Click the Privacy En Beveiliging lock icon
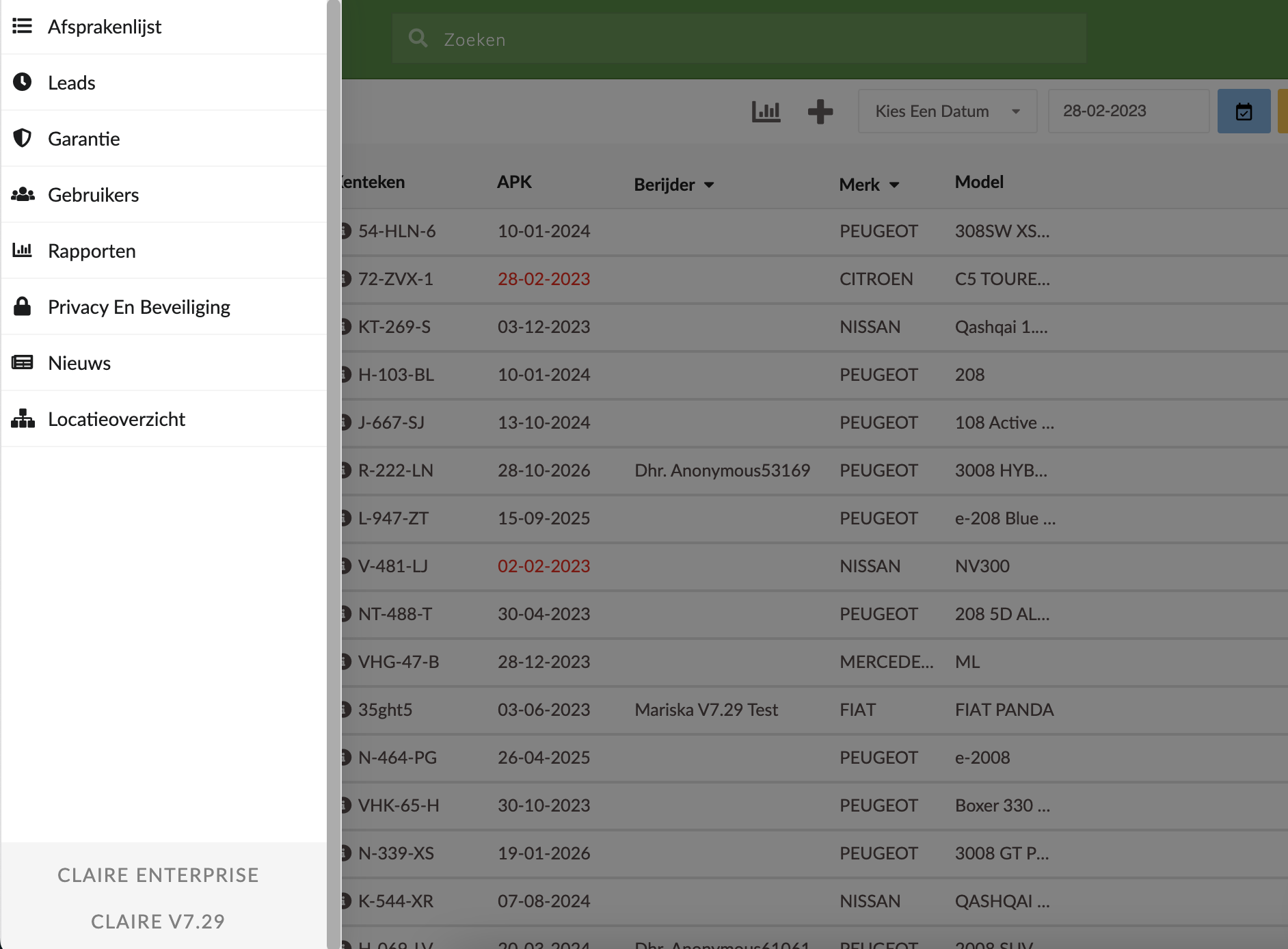Screen dimensions: 1288x949 [22, 306]
